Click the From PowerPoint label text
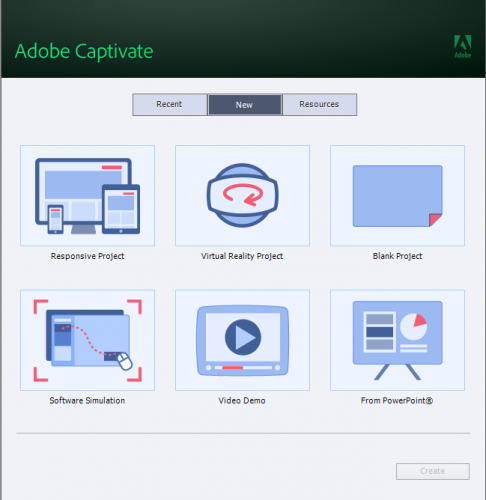The image size is (486, 500). point(397,400)
